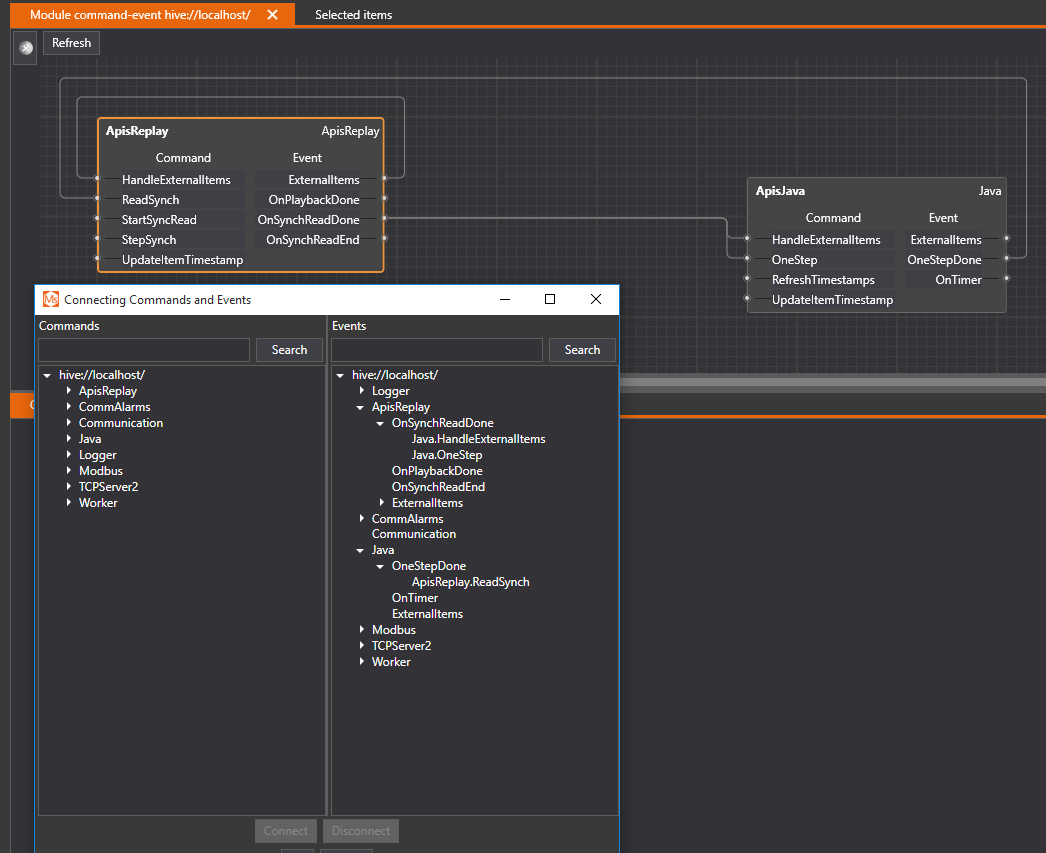
Task: Click the dialog's app icon in title bar
Action: coord(50,299)
